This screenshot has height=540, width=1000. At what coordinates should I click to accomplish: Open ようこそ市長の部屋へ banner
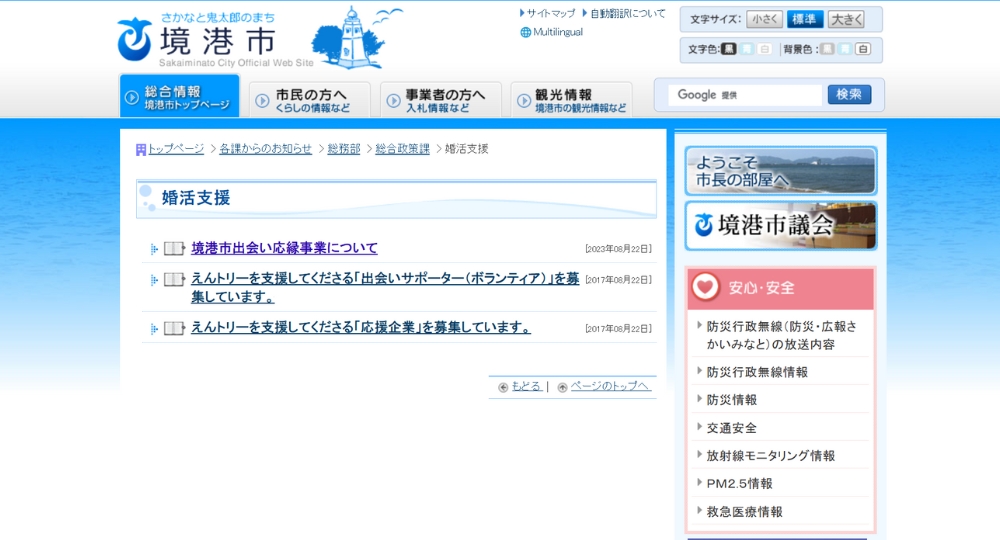pyautogui.click(x=781, y=171)
